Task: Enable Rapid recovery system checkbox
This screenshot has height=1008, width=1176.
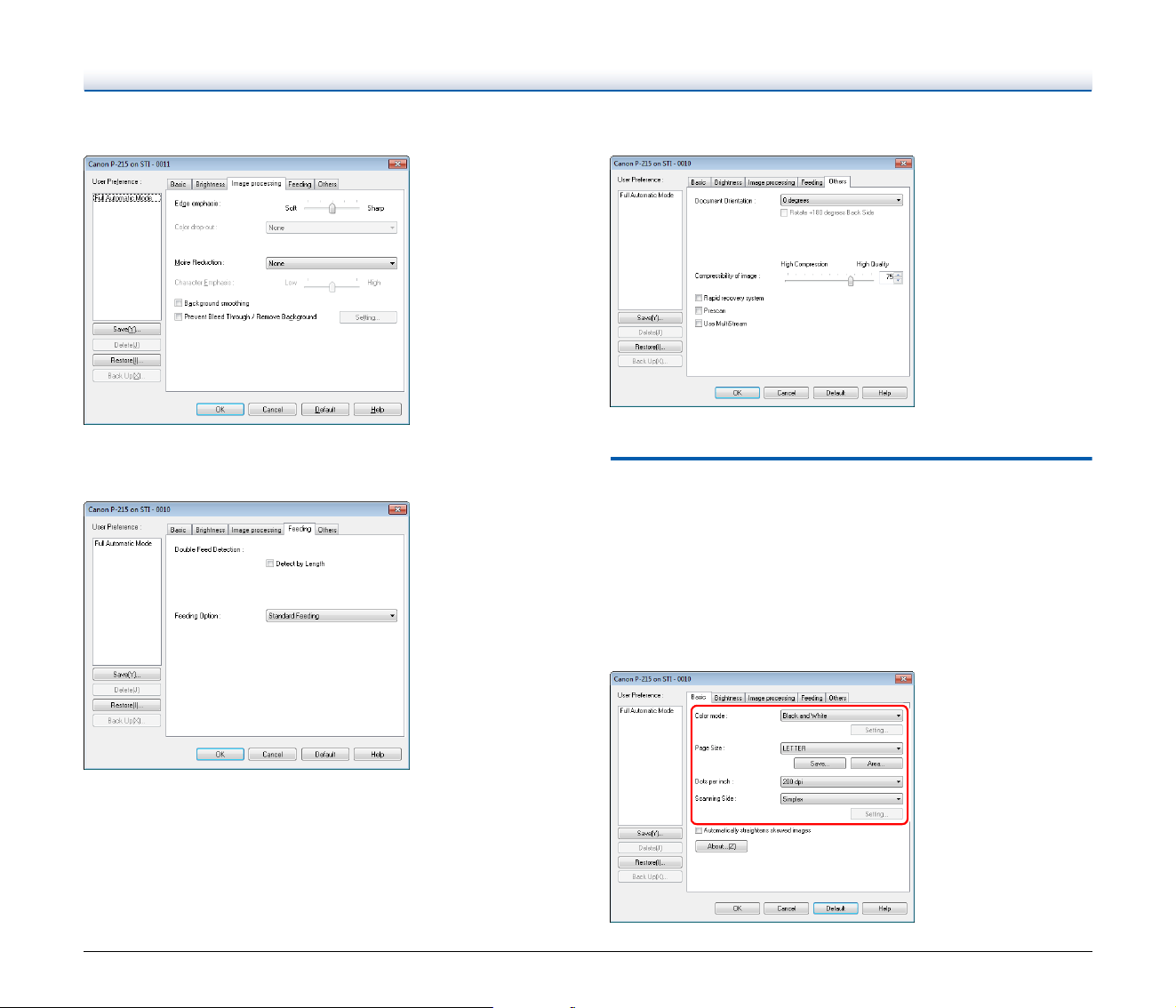Action: coord(699,298)
